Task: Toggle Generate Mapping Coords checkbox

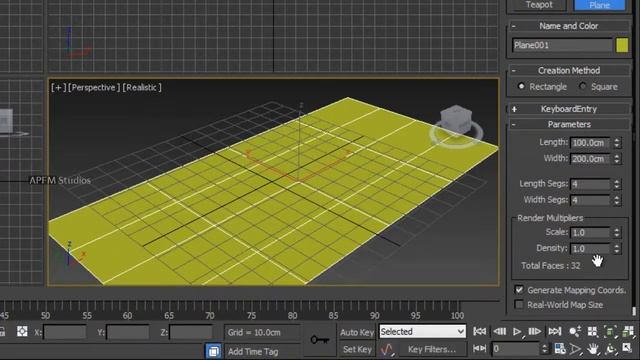Action: click(519, 290)
